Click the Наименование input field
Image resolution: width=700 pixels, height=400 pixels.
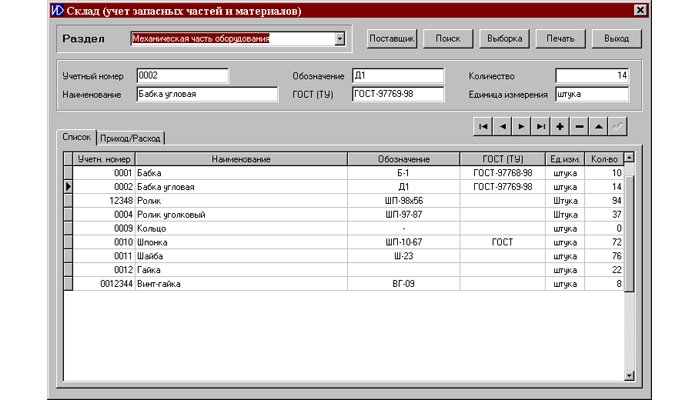click(207, 94)
